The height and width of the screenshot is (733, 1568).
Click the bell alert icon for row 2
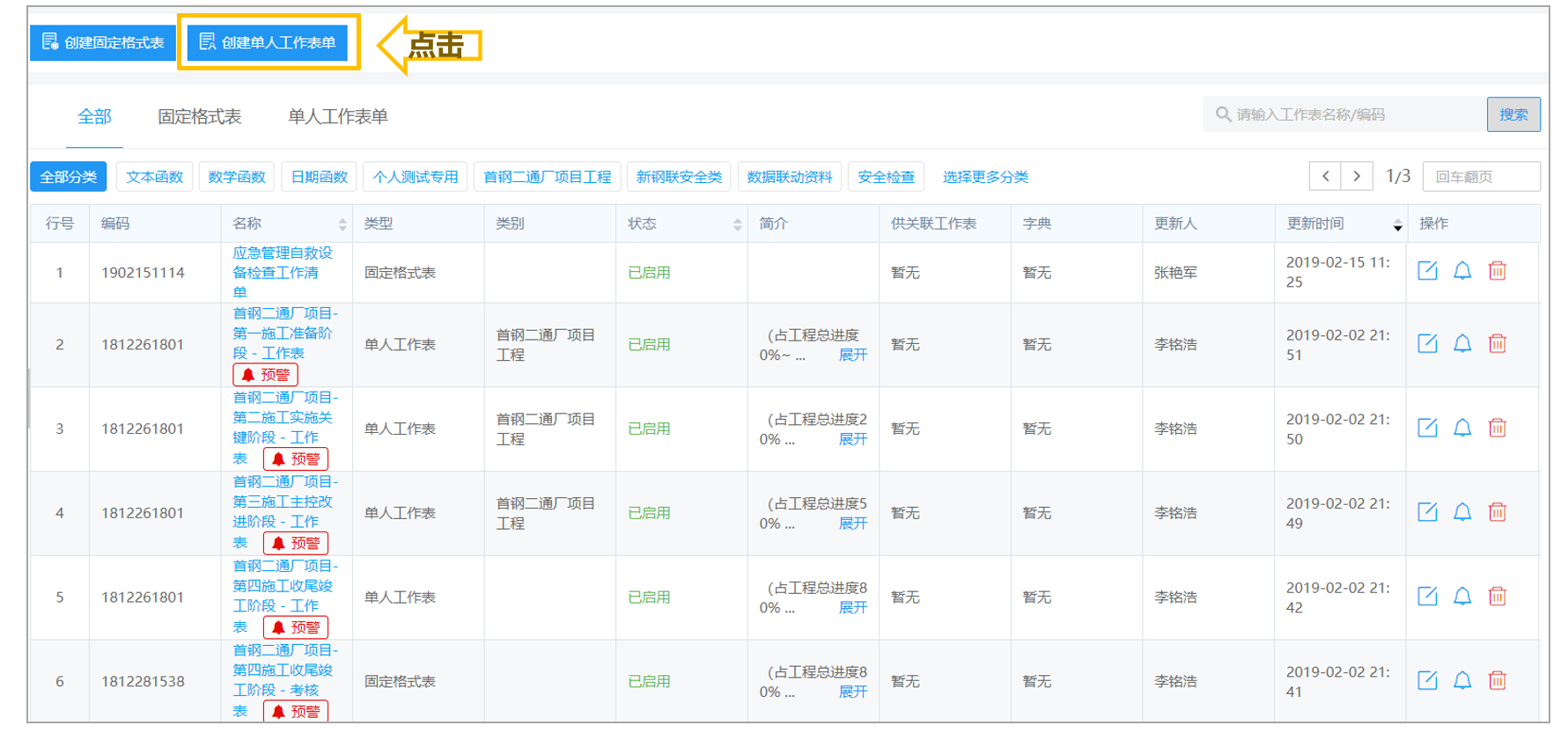1462,343
